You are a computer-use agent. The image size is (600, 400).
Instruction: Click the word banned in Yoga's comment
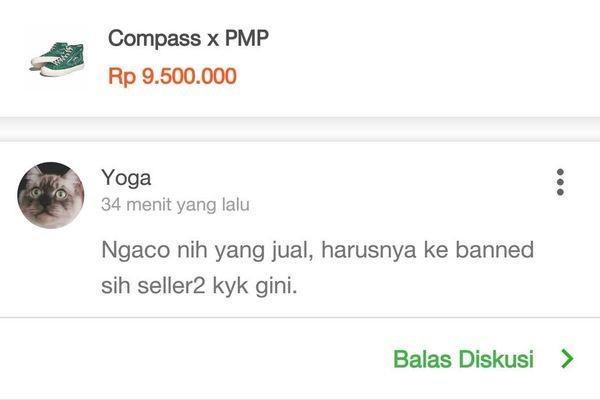click(x=494, y=250)
